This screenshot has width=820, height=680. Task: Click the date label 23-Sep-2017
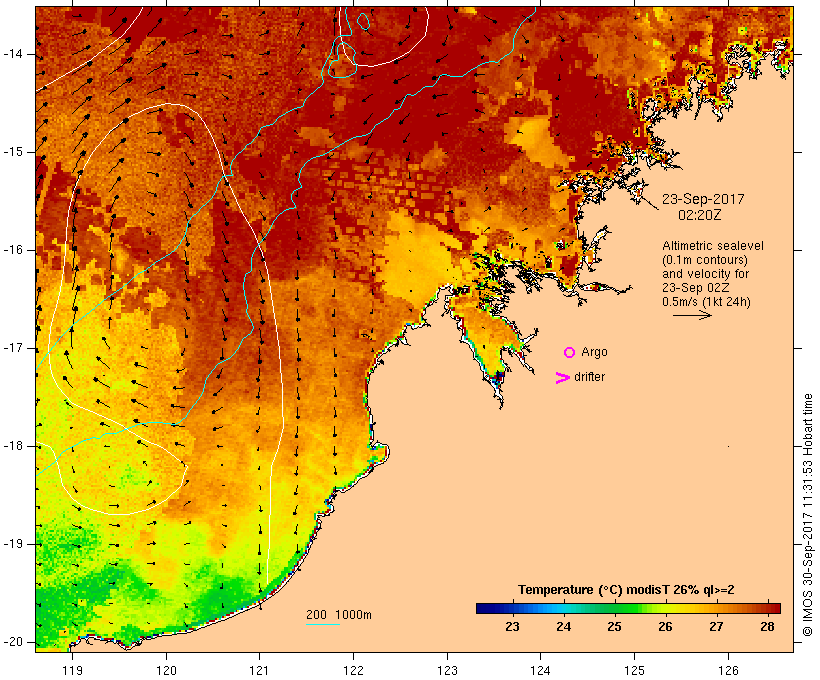[703, 199]
